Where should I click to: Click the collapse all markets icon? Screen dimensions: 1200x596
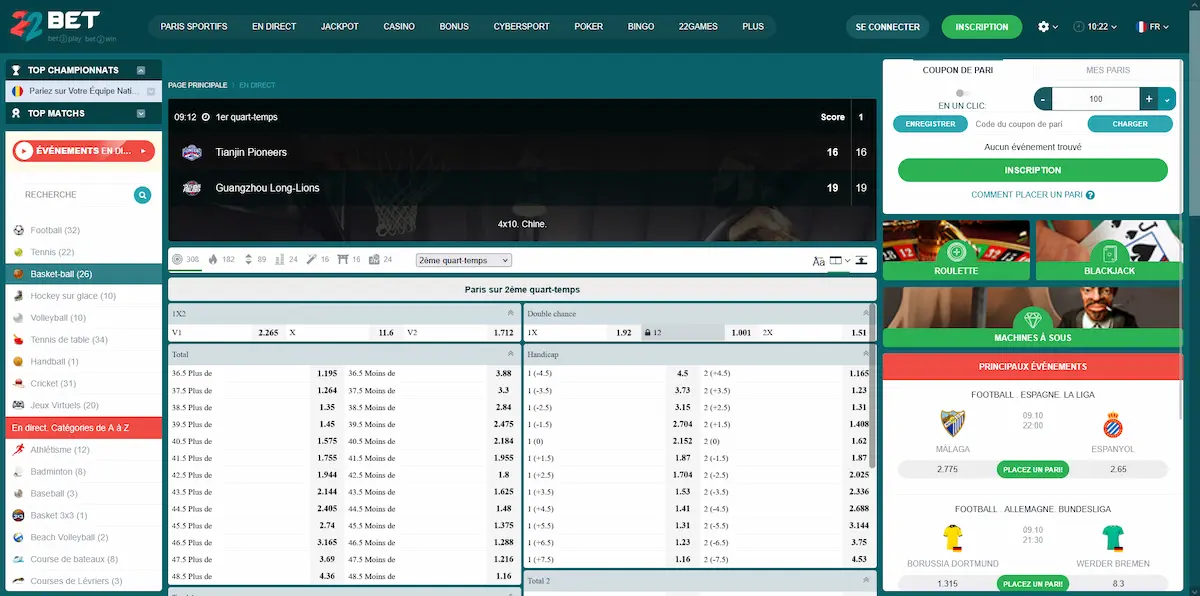tap(861, 260)
